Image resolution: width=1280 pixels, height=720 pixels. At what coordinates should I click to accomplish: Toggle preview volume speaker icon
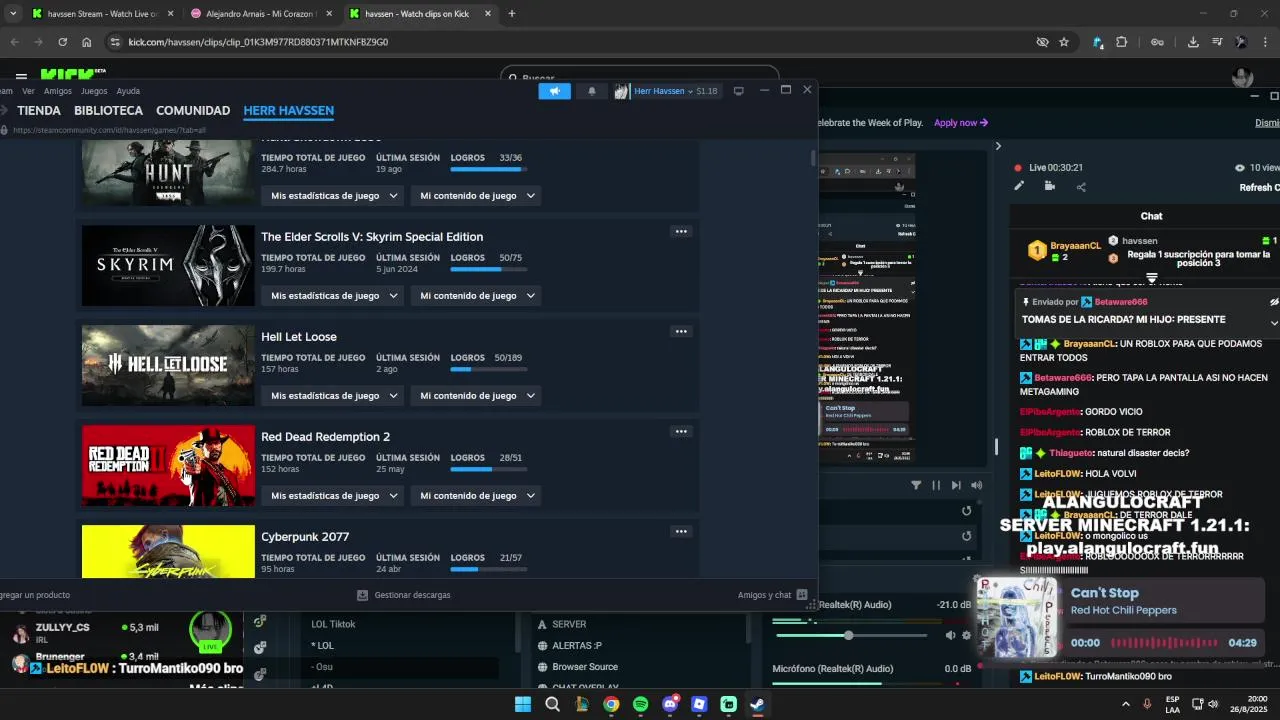976,485
